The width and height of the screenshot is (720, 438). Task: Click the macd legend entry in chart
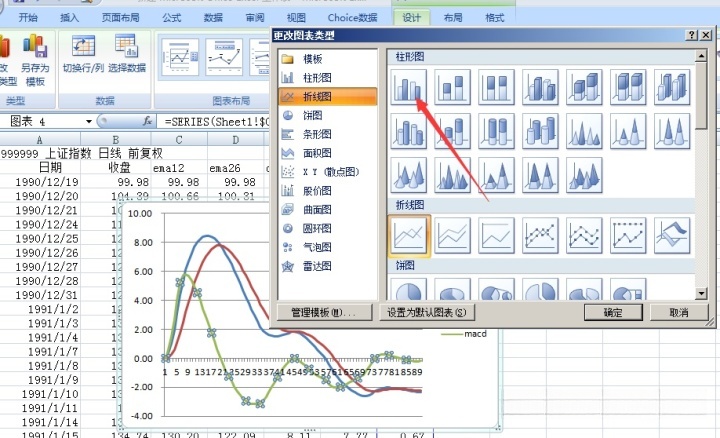(465, 334)
